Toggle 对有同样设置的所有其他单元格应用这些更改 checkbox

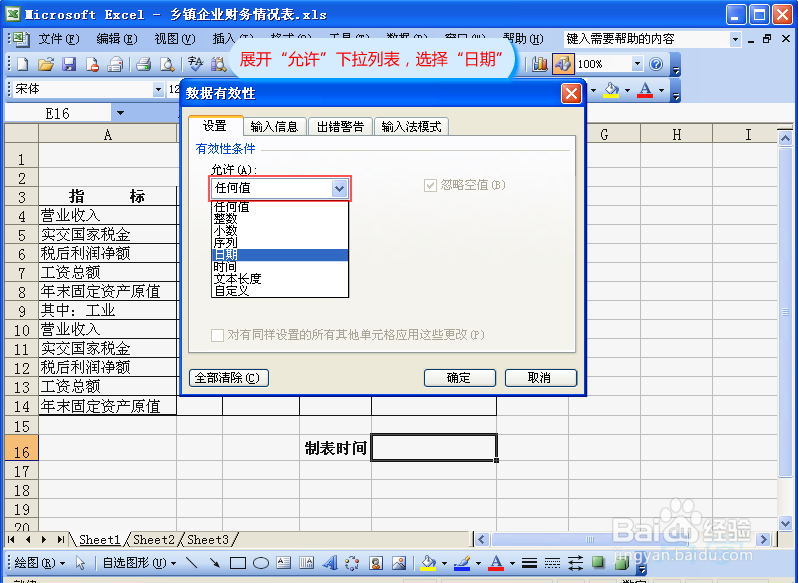point(217,335)
